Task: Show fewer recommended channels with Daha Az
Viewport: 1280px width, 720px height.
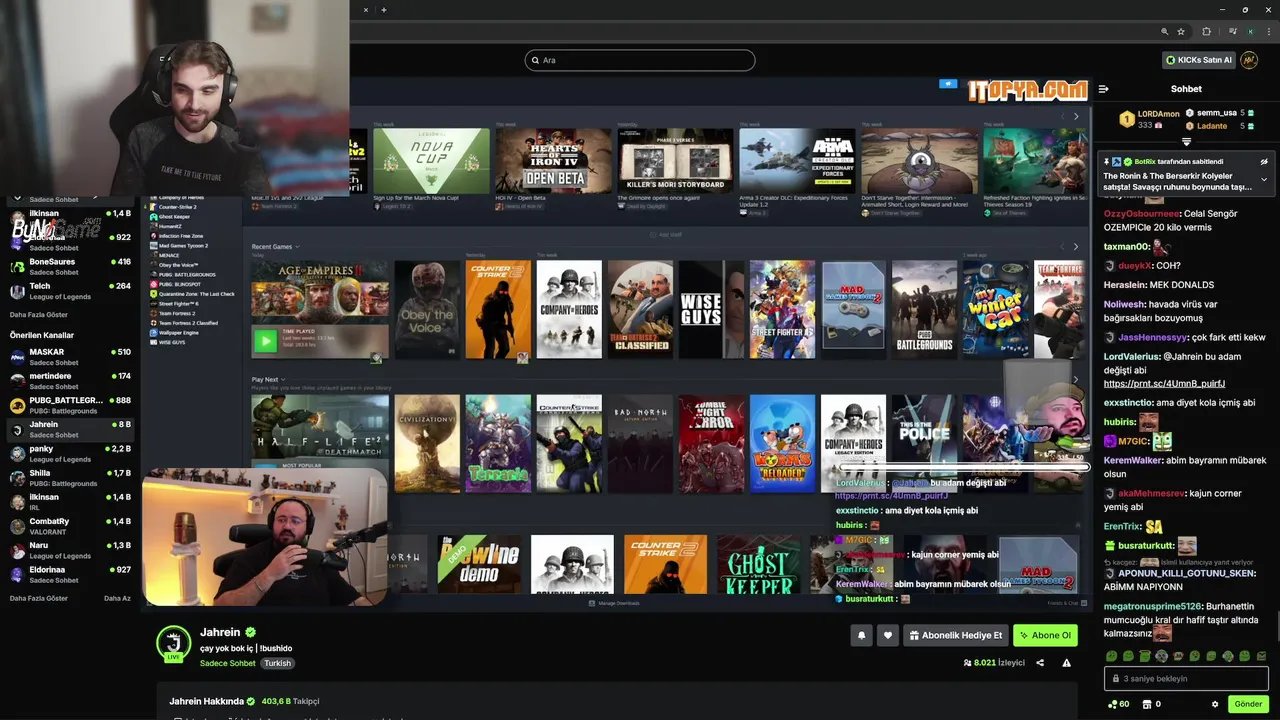Action: coord(117,598)
